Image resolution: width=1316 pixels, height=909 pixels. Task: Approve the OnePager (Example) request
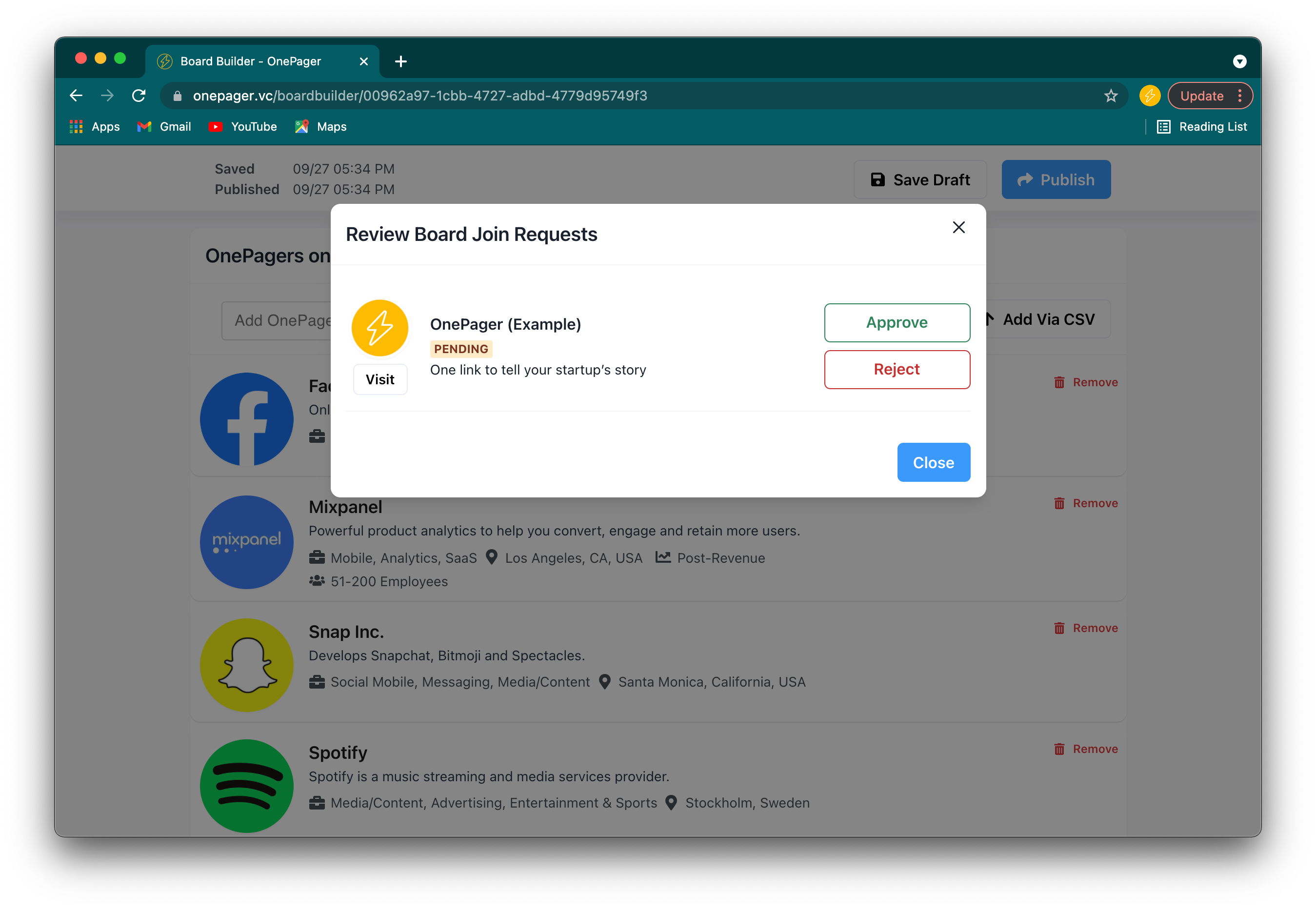pyautogui.click(x=897, y=322)
